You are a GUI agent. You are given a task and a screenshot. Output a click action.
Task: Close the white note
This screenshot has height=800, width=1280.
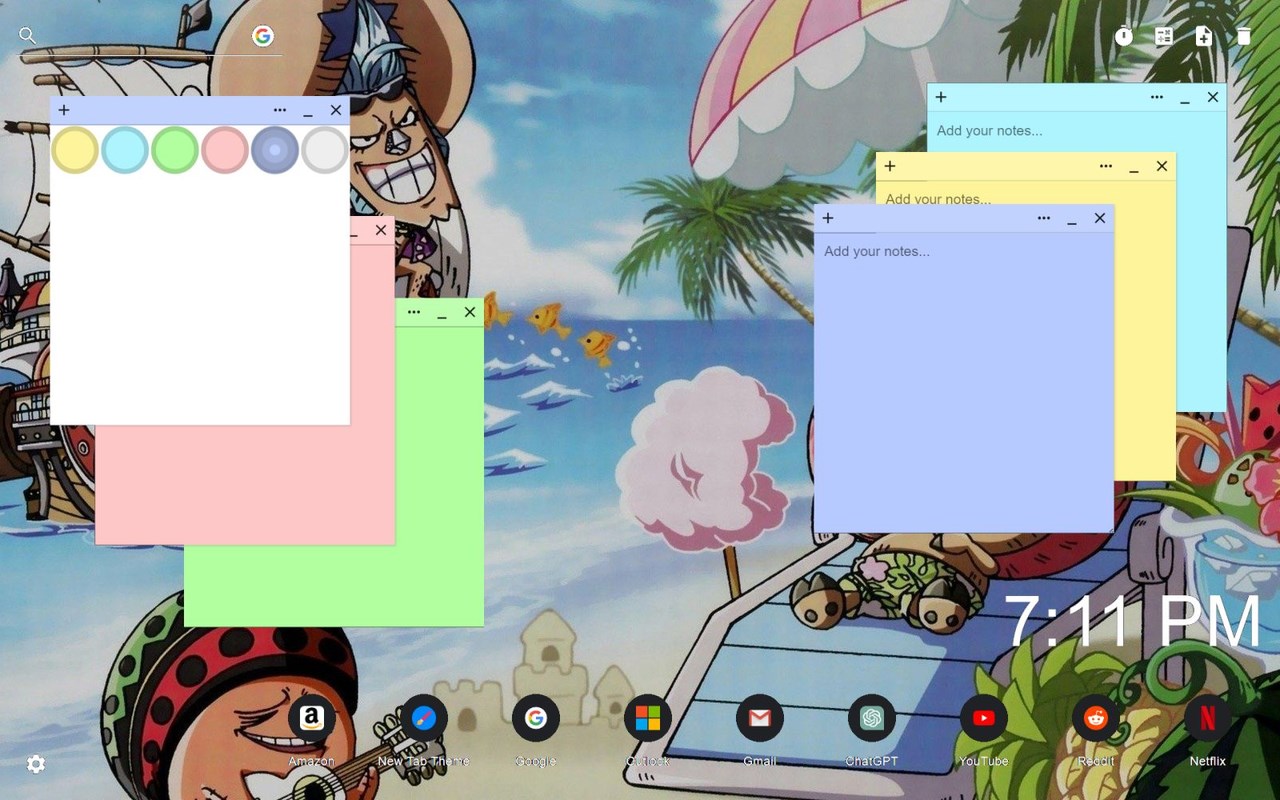pyautogui.click(x=336, y=110)
